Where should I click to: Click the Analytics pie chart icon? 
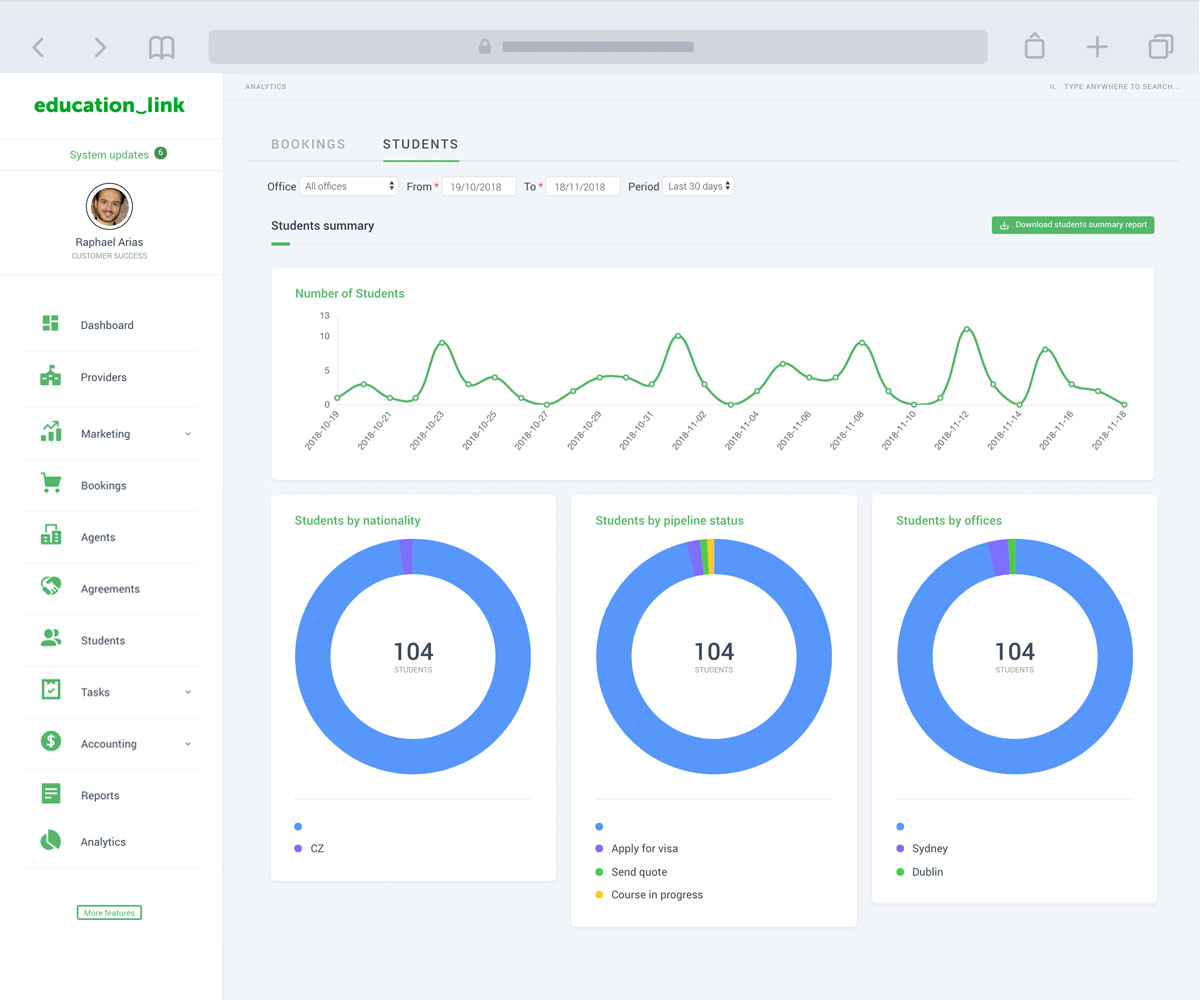point(51,841)
